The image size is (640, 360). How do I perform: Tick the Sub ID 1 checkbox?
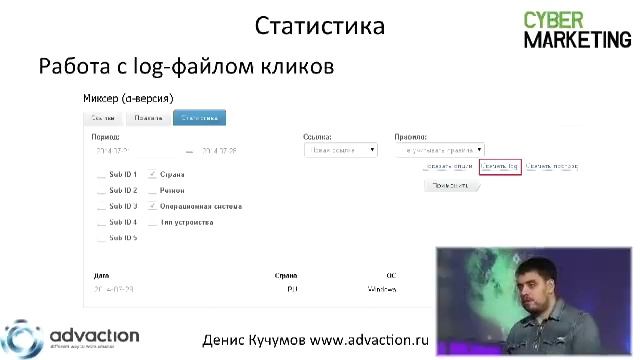[101, 175]
